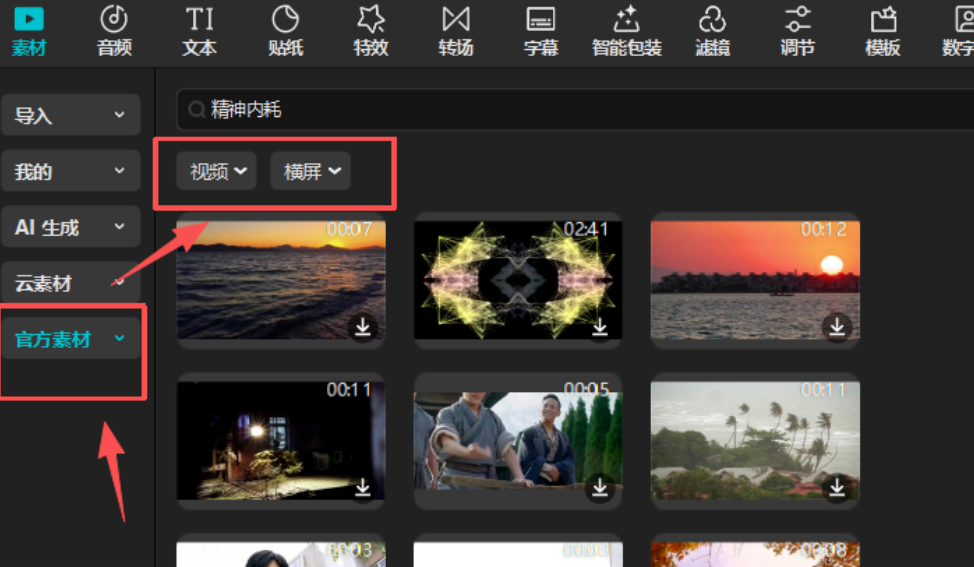This screenshot has width=974, height=567.
Task: Open the 调节 (Adjust) sliders icon
Action: pos(797,19)
